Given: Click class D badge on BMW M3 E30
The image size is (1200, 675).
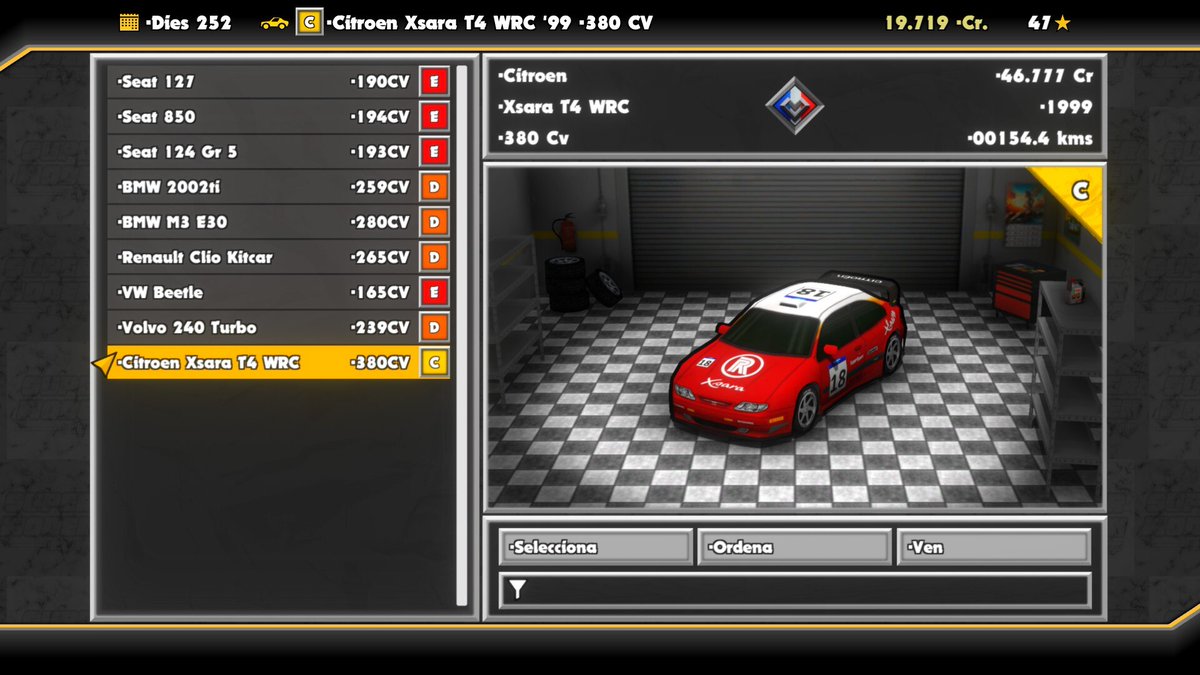Looking at the screenshot, I should (434, 222).
